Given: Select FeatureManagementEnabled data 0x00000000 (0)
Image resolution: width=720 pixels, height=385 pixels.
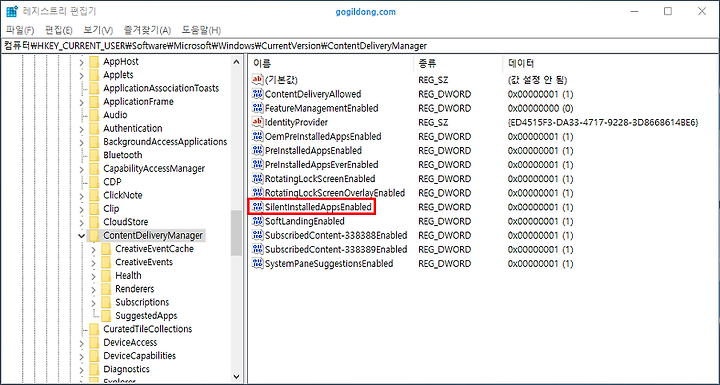Looking at the screenshot, I should [540, 108].
